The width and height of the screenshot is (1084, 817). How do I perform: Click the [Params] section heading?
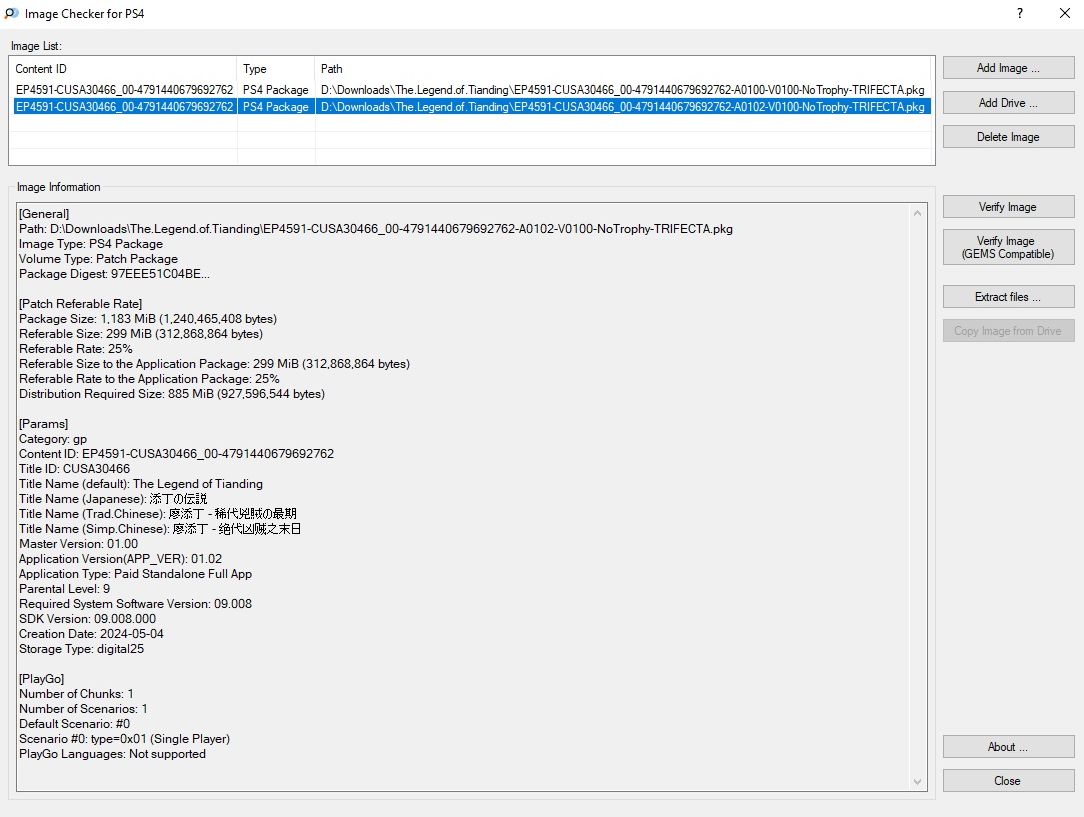(44, 424)
